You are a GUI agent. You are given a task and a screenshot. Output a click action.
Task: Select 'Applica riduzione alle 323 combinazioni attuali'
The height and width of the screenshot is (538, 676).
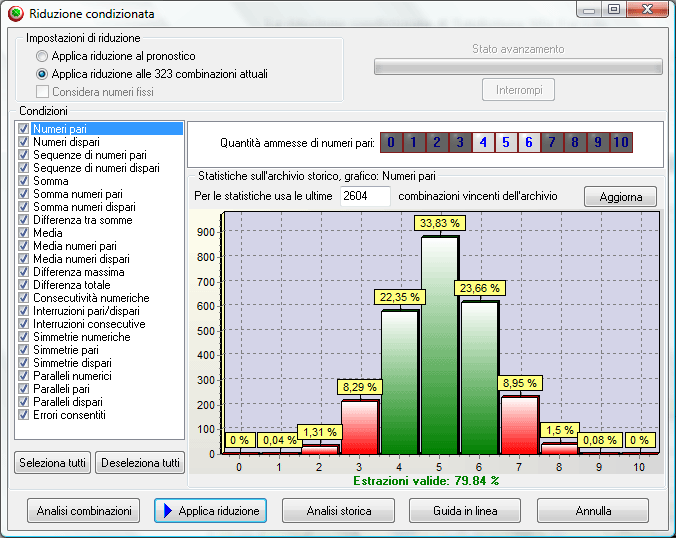point(41,74)
